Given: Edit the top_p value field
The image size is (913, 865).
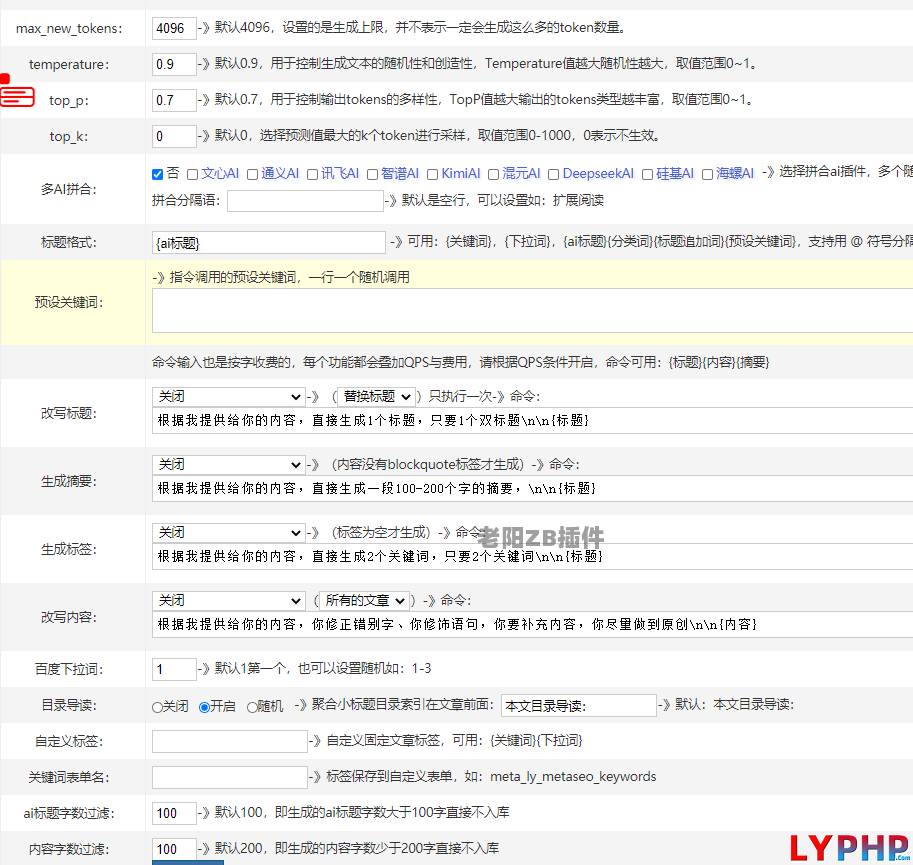Looking at the screenshot, I should (x=174, y=100).
